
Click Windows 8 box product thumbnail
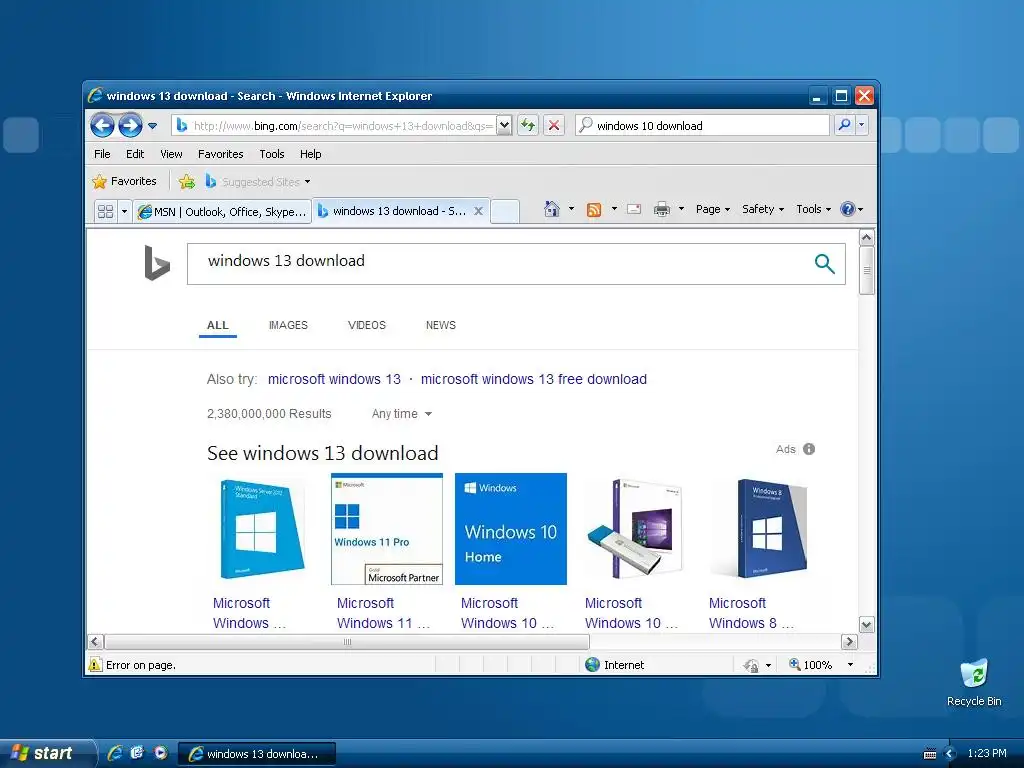tap(759, 529)
